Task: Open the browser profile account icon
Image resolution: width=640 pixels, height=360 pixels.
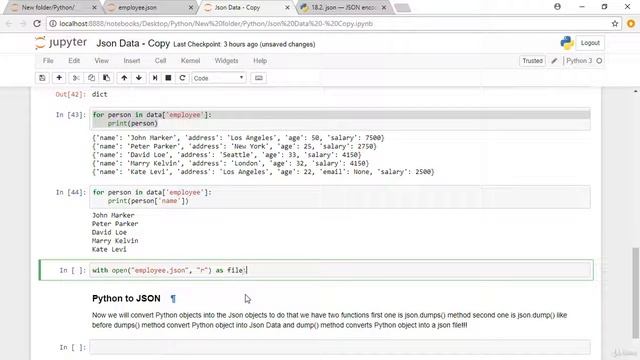Action: pyautogui.click(x=557, y=7)
